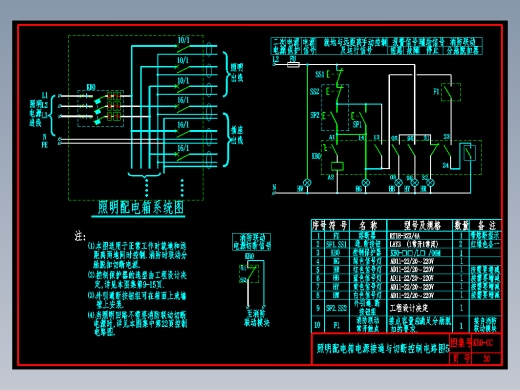The height and width of the screenshot is (390, 520).
Task: Click the HG indicator lamp symbol
Action: [366, 183]
